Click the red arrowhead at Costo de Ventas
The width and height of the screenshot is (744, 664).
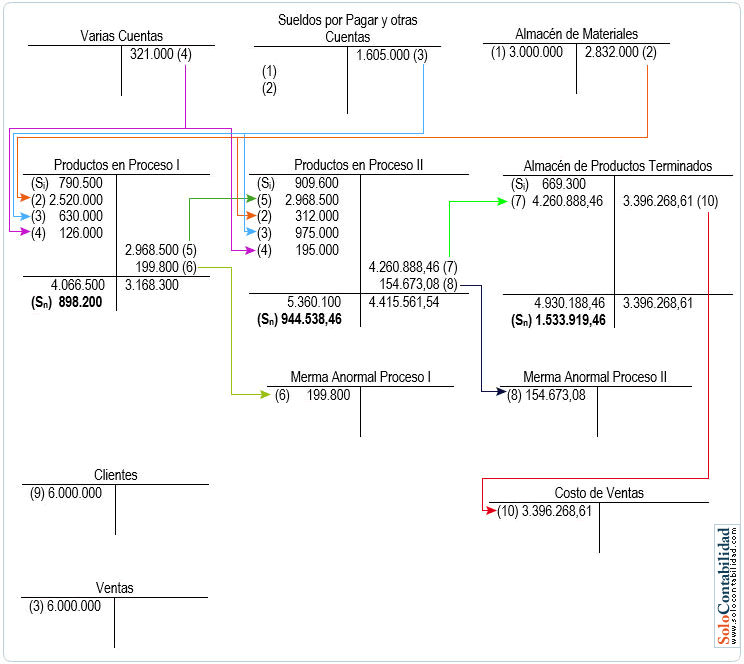[489, 511]
